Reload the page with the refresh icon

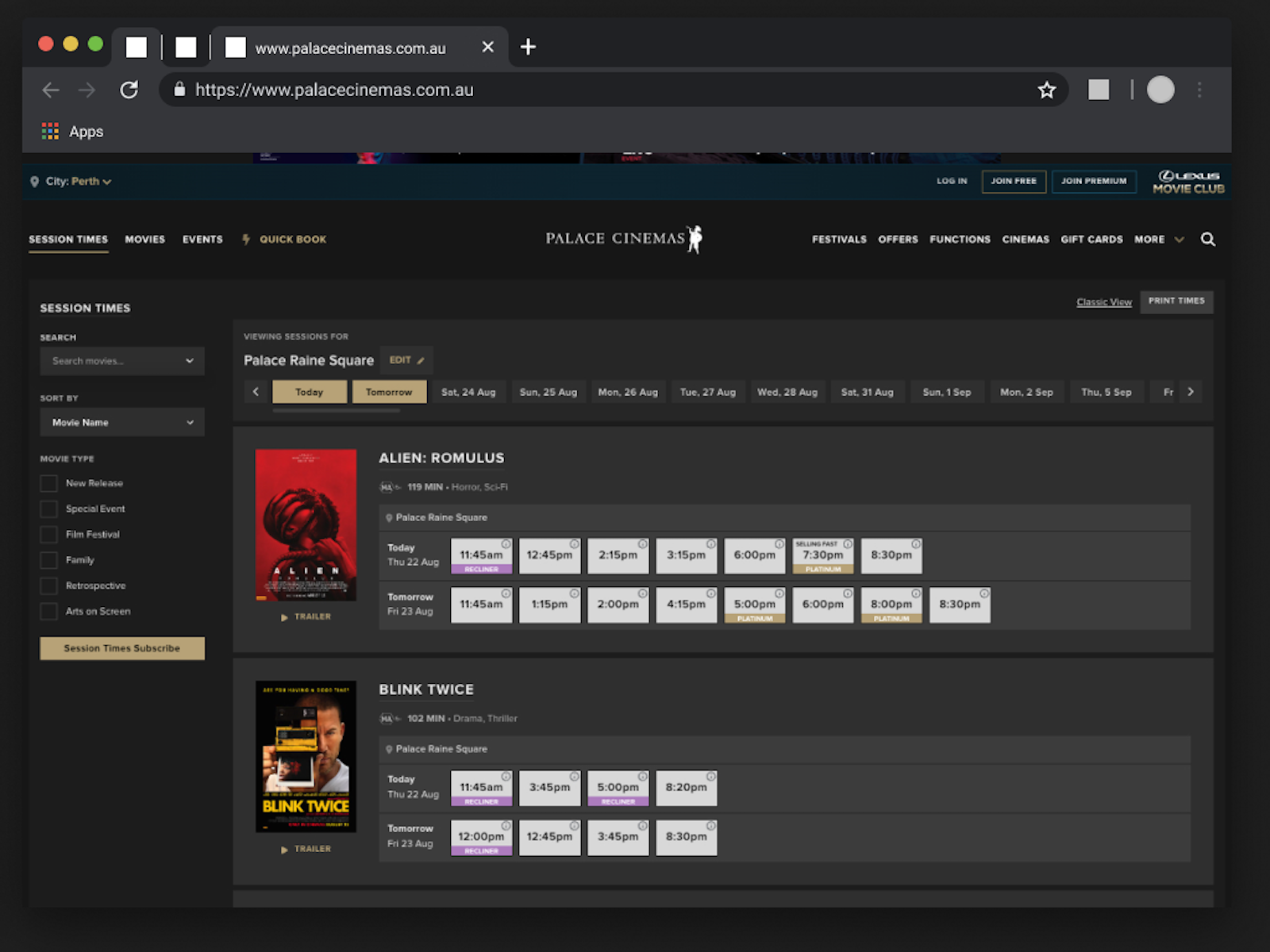(129, 90)
